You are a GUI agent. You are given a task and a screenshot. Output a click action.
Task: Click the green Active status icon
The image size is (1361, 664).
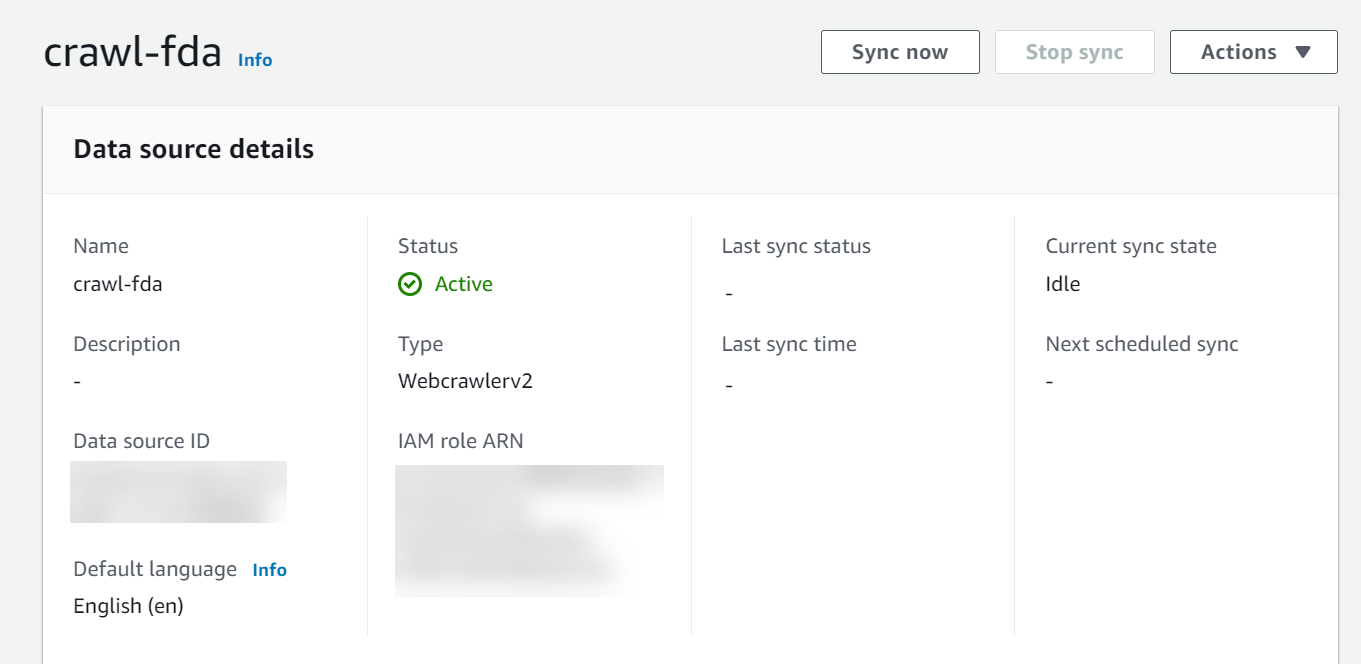tap(410, 284)
